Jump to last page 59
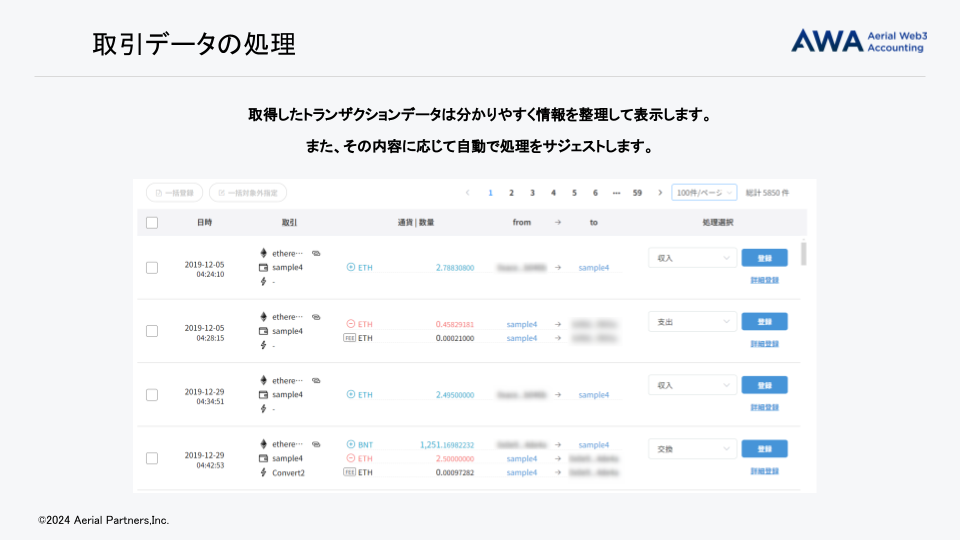 tap(637, 193)
